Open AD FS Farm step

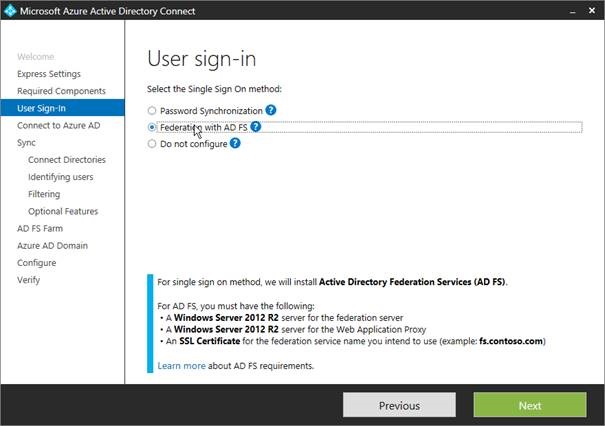[40, 228]
